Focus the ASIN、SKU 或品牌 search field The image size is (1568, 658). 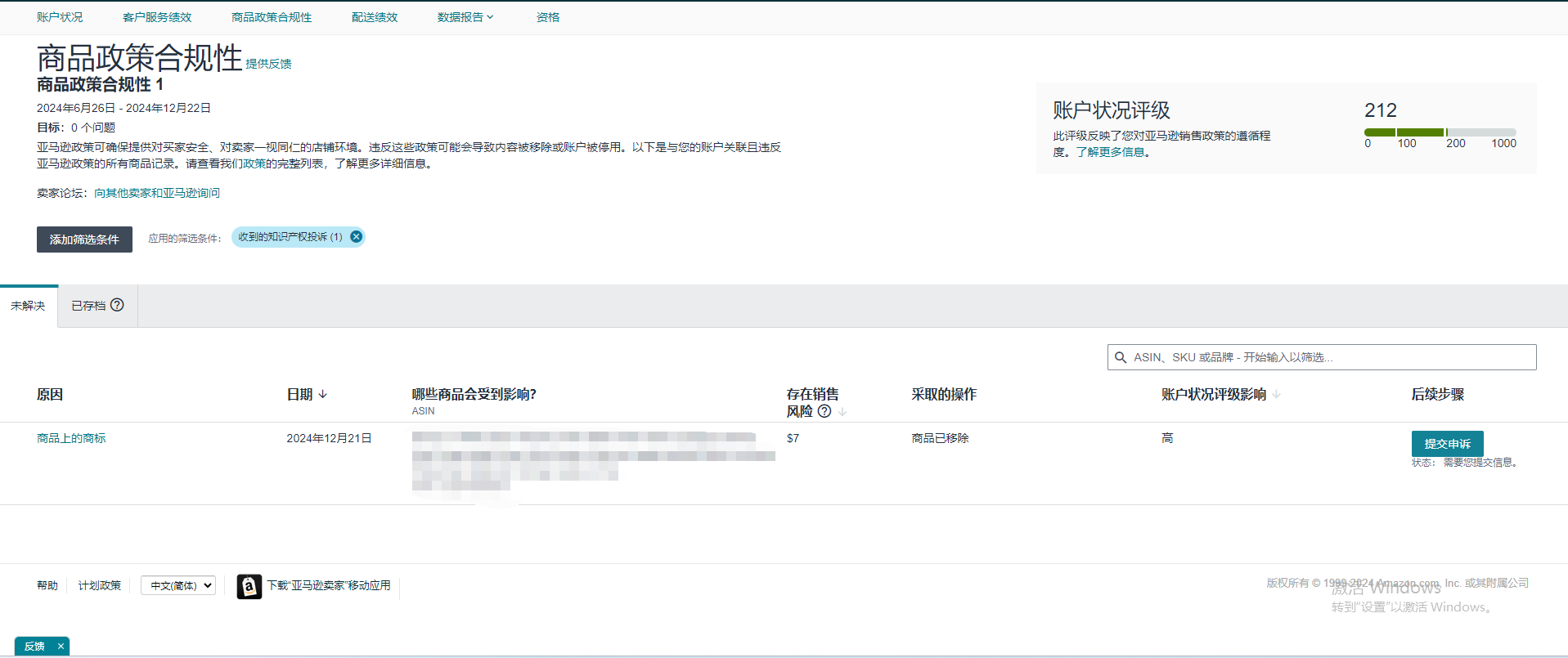click(1322, 357)
